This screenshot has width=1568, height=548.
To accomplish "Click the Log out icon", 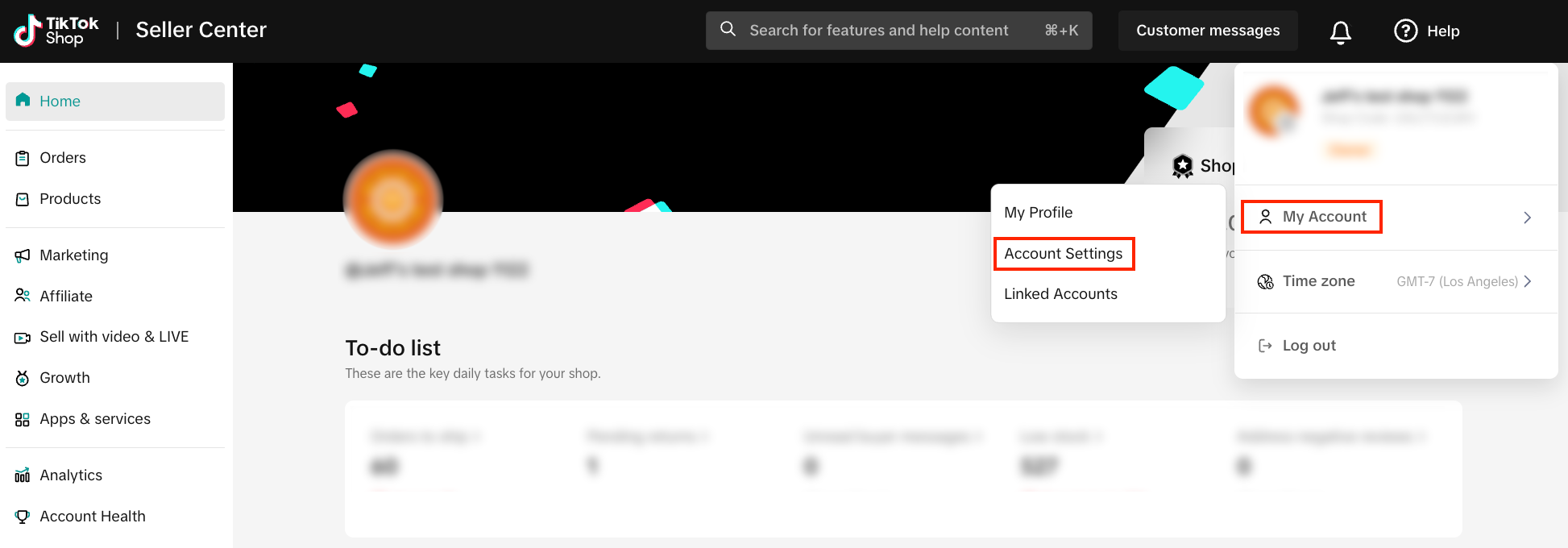I will [x=1265, y=346].
